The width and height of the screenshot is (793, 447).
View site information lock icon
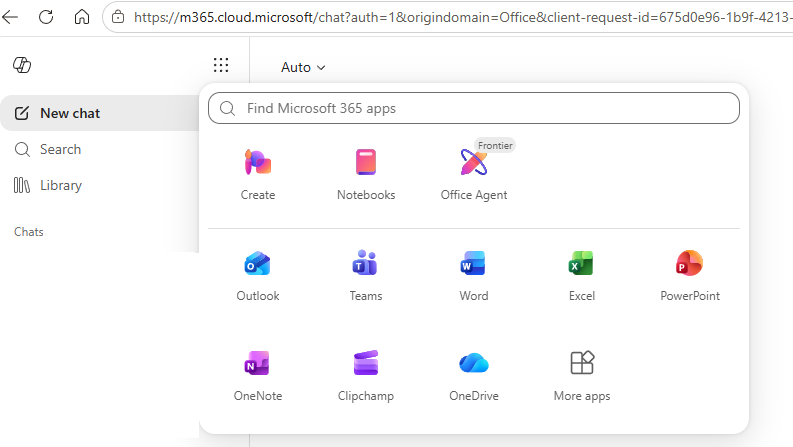pyautogui.click(x=118, y=17)
